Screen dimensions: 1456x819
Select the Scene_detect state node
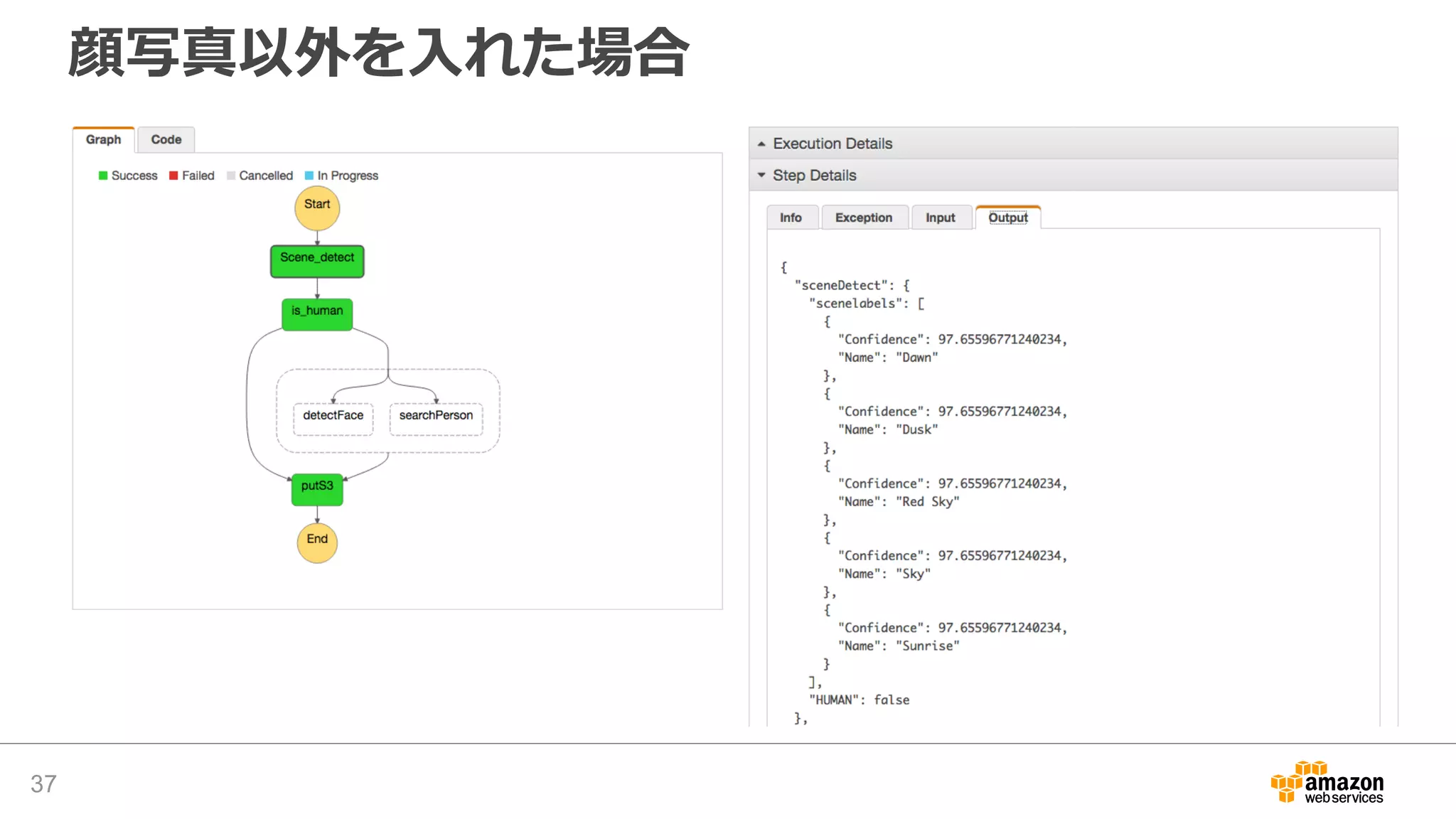[x=317, y=261]
